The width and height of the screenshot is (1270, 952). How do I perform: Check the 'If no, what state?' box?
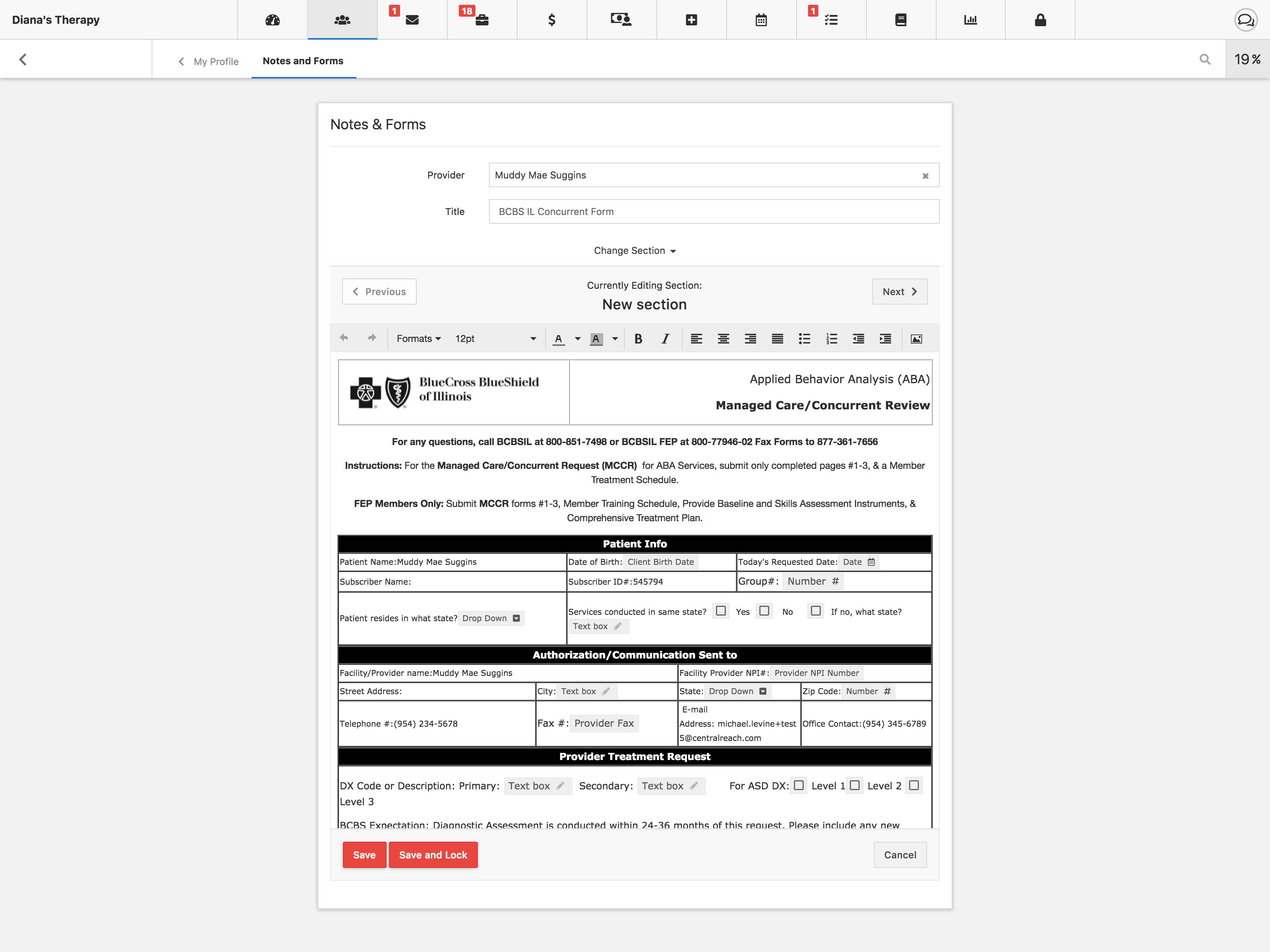[816, 610]
